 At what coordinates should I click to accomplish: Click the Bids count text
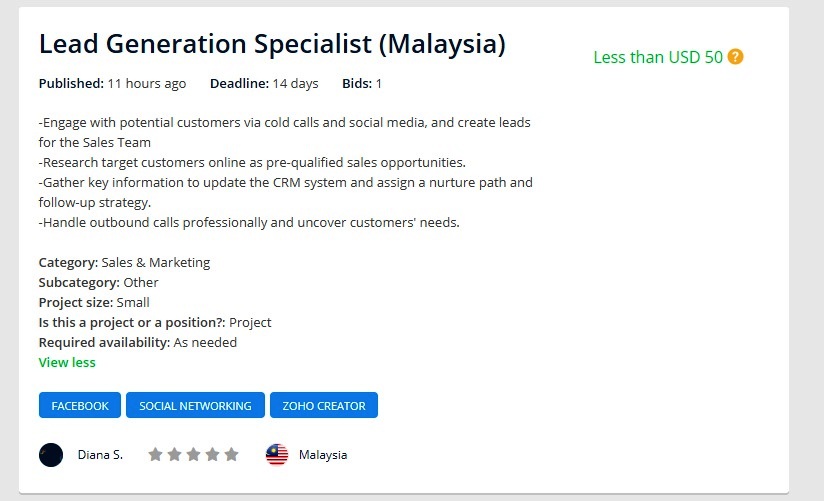click(362, 84)
